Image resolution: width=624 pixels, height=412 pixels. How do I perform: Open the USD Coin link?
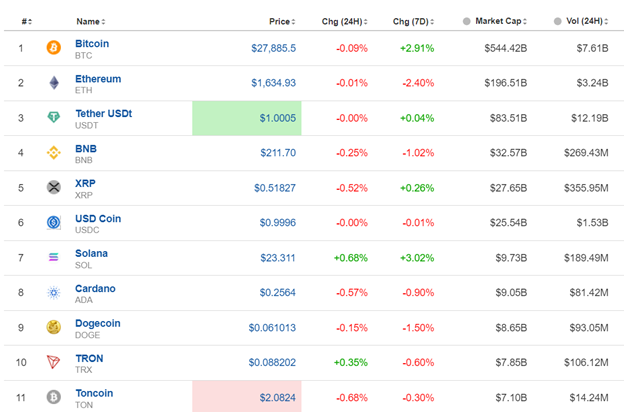click(x=98, y=219)
